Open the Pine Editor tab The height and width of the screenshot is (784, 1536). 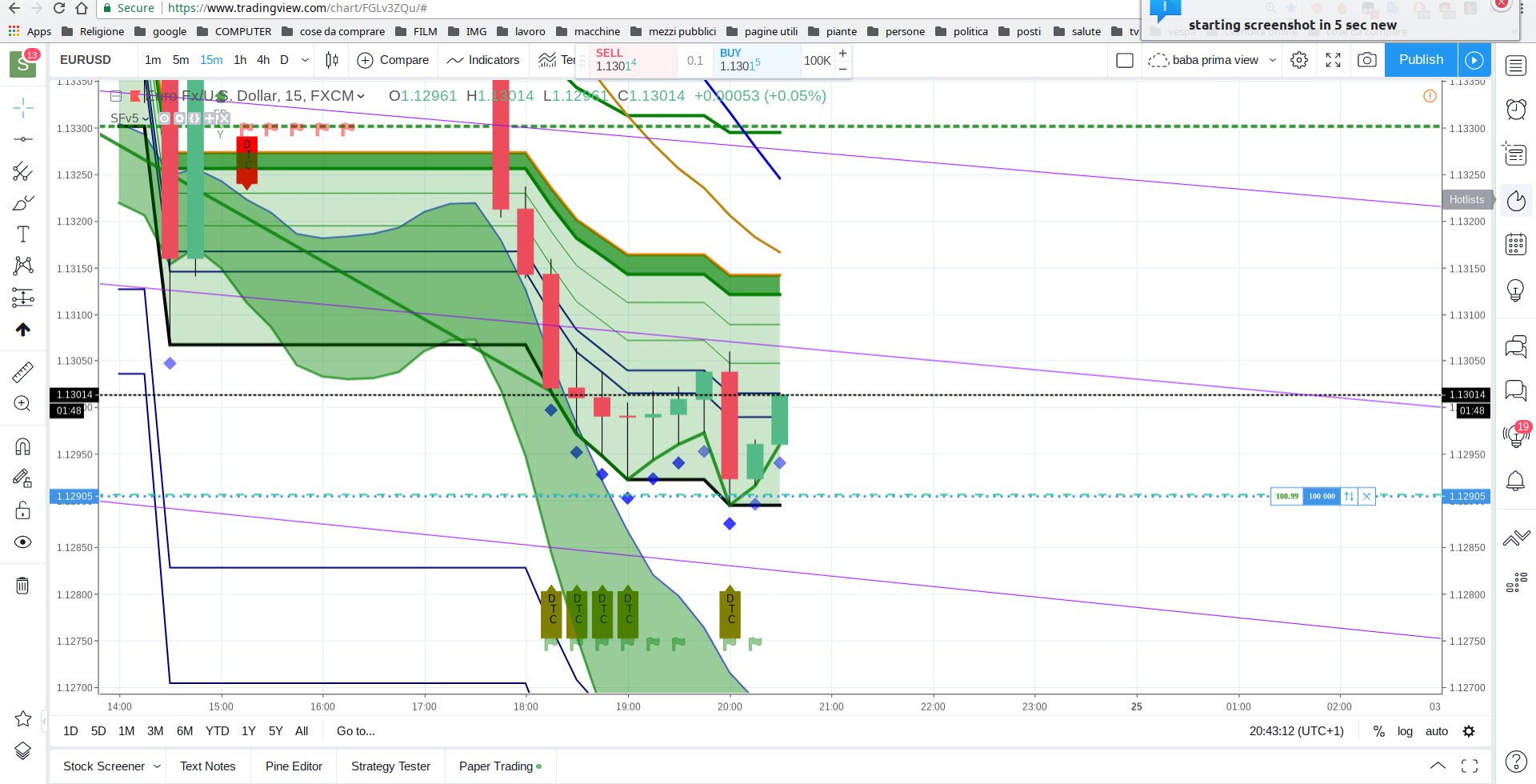click(x=294, y=766)
